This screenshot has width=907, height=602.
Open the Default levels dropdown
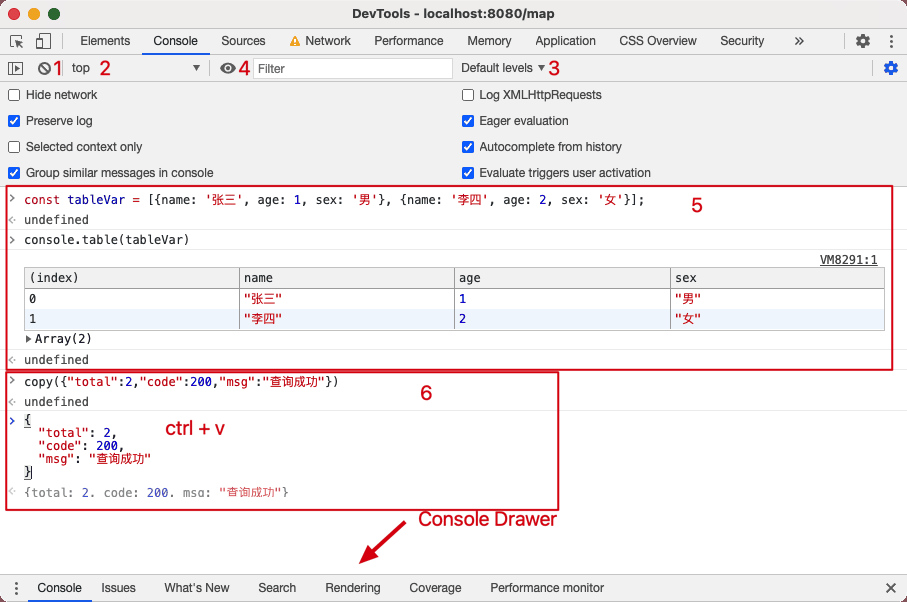[503, 68]
